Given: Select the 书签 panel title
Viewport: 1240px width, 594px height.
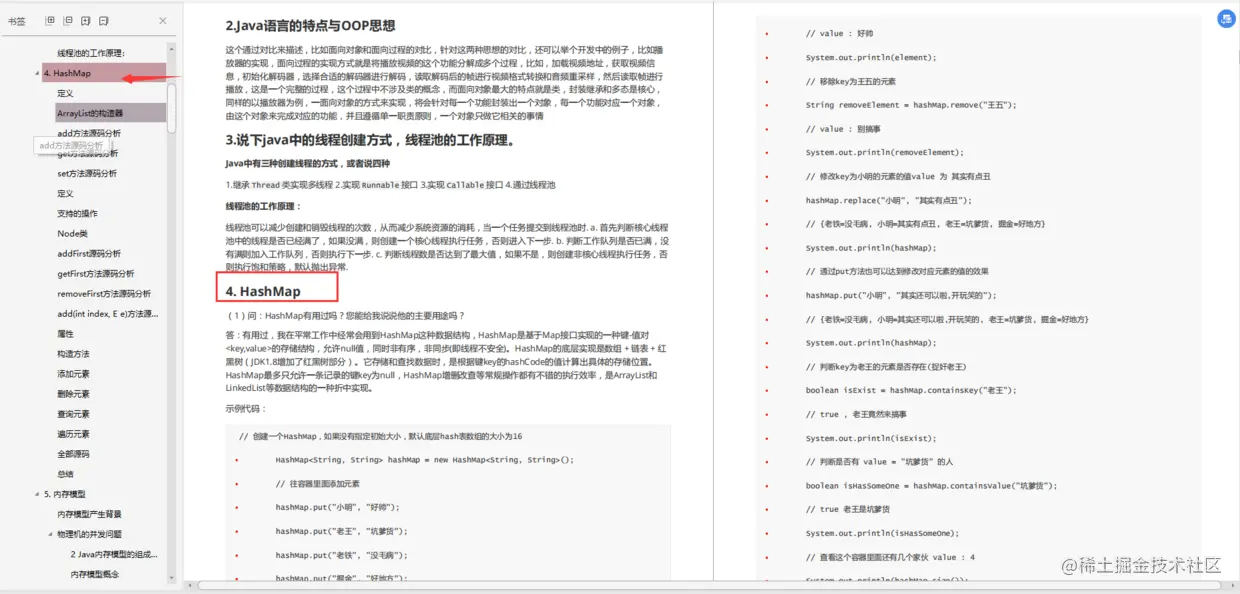Looking at the screenshot, I should click(x=17, y=20).
